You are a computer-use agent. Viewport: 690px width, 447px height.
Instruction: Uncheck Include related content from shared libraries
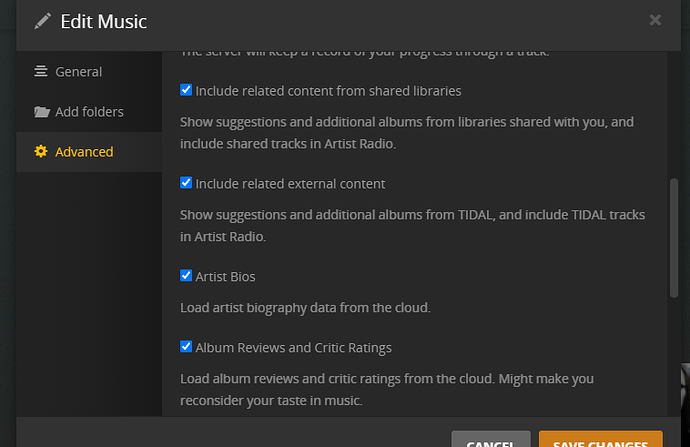(186, 90)
